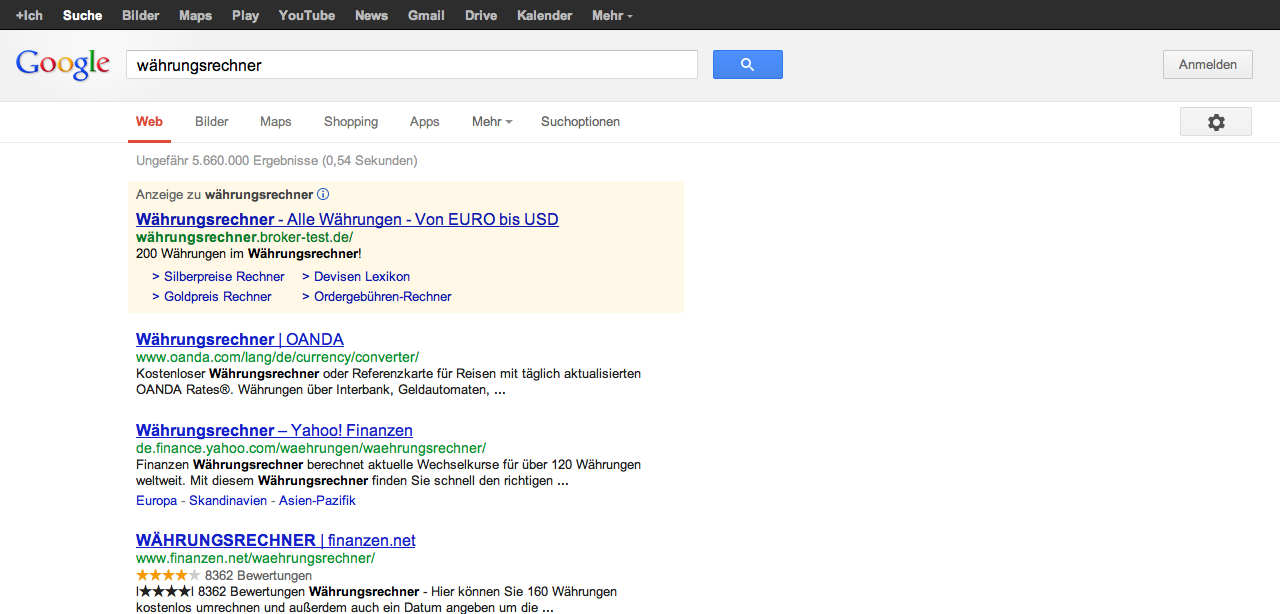This screenshot has height=614, width=1280.
Task: Switch to the Bilder results tab
Action: pyautogui.click(x=212, y=122)
